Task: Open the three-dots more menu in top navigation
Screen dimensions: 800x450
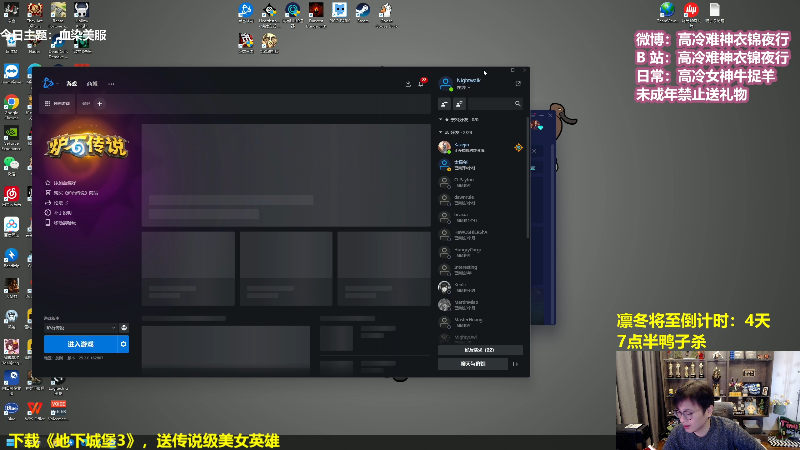Action: [111, 84]
